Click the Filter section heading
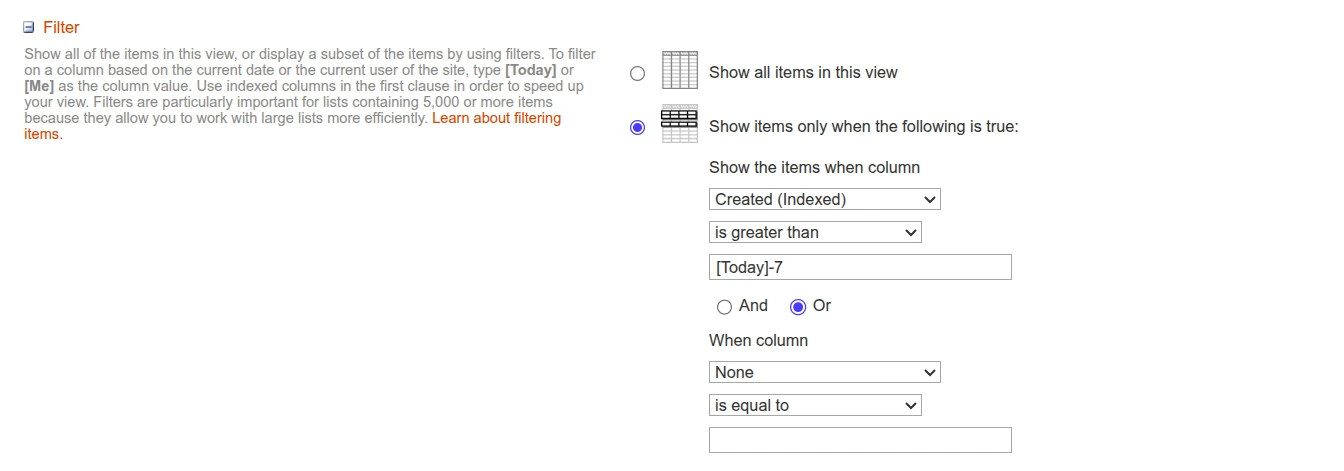This screenshot has height=471, width=1344. pyautogui.click(x=61, y=27)
